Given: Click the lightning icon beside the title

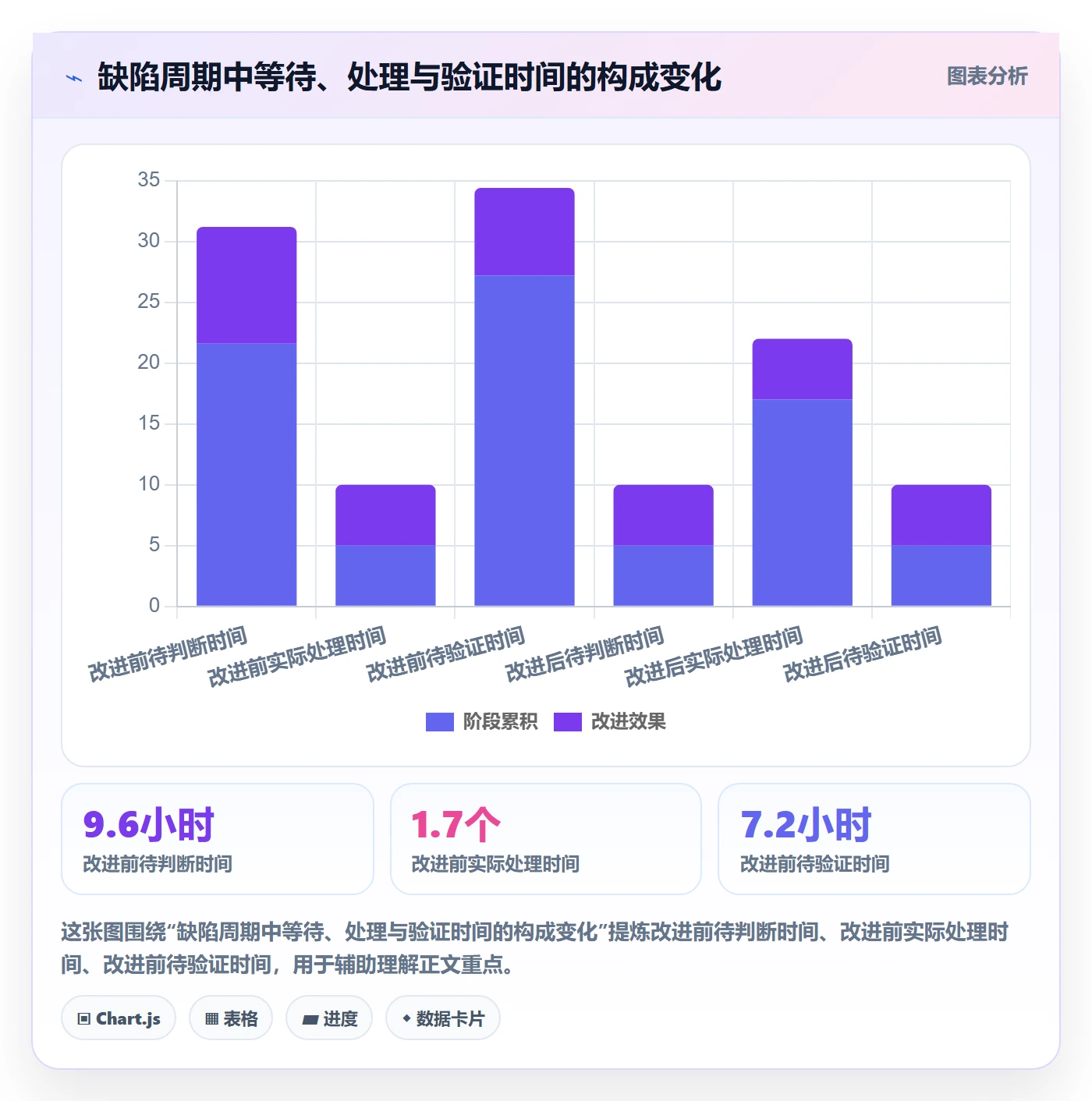Looking at the screenshot, I should click(x=74, y=78).
